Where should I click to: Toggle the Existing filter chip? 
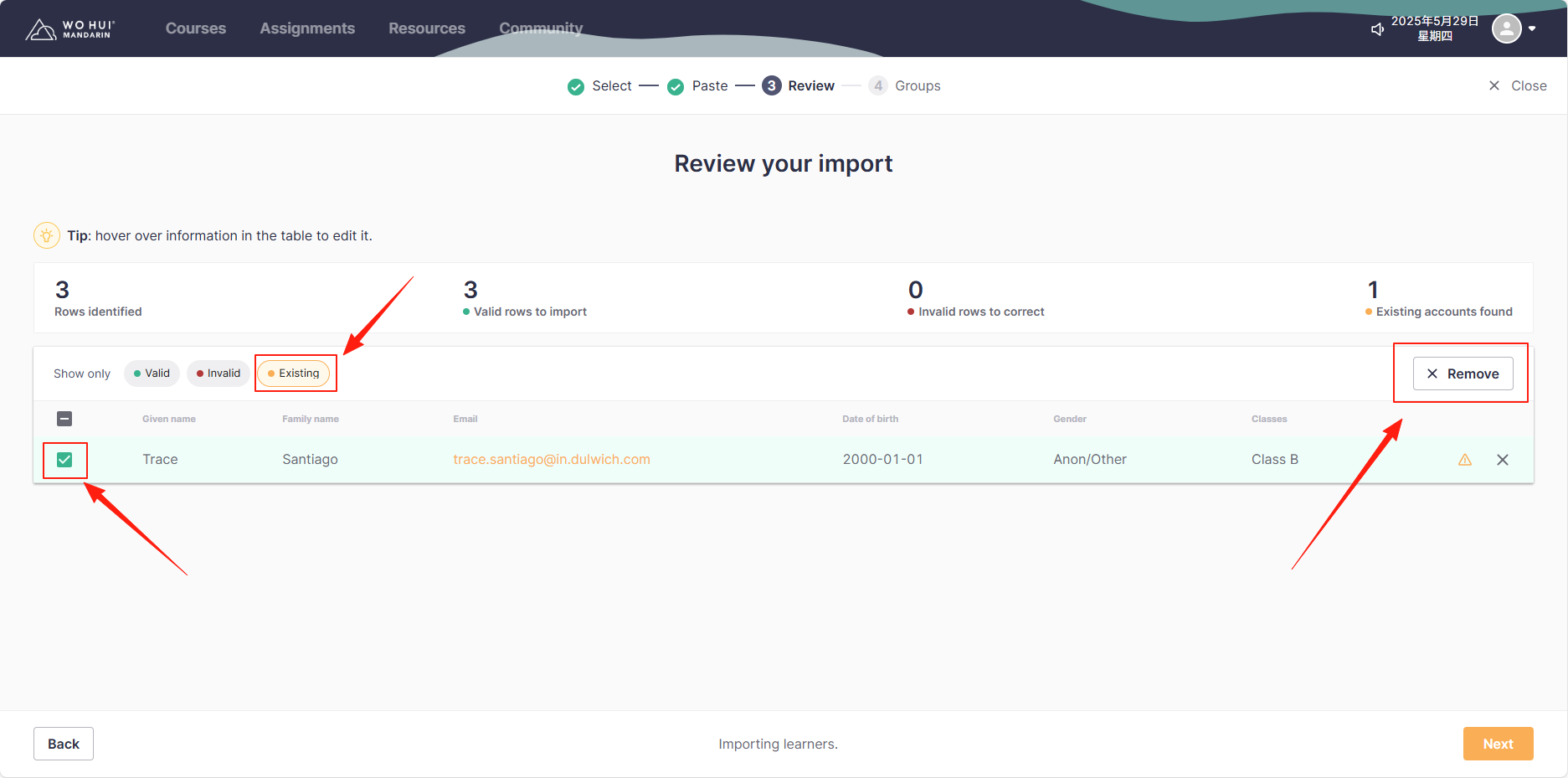[294, 374]
